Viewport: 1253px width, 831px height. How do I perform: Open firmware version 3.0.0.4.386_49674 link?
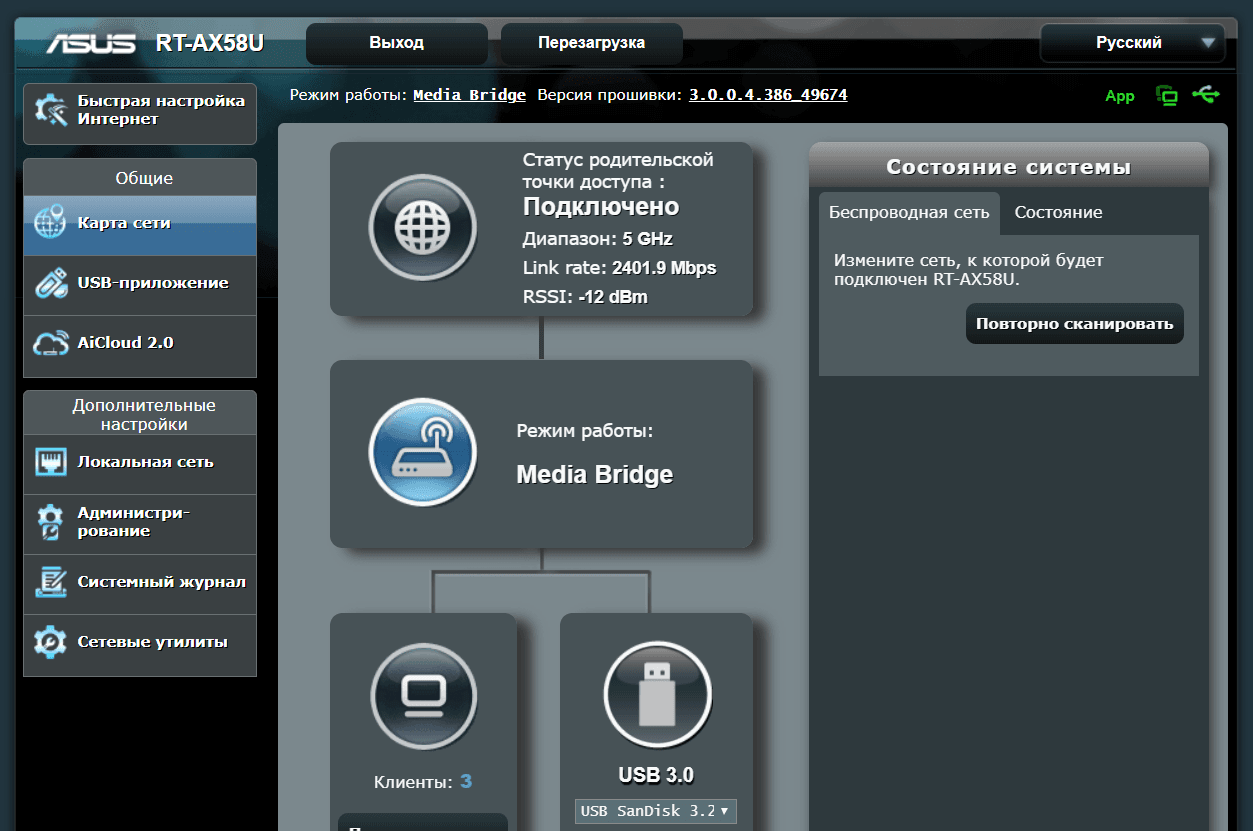tap(768, 95)
